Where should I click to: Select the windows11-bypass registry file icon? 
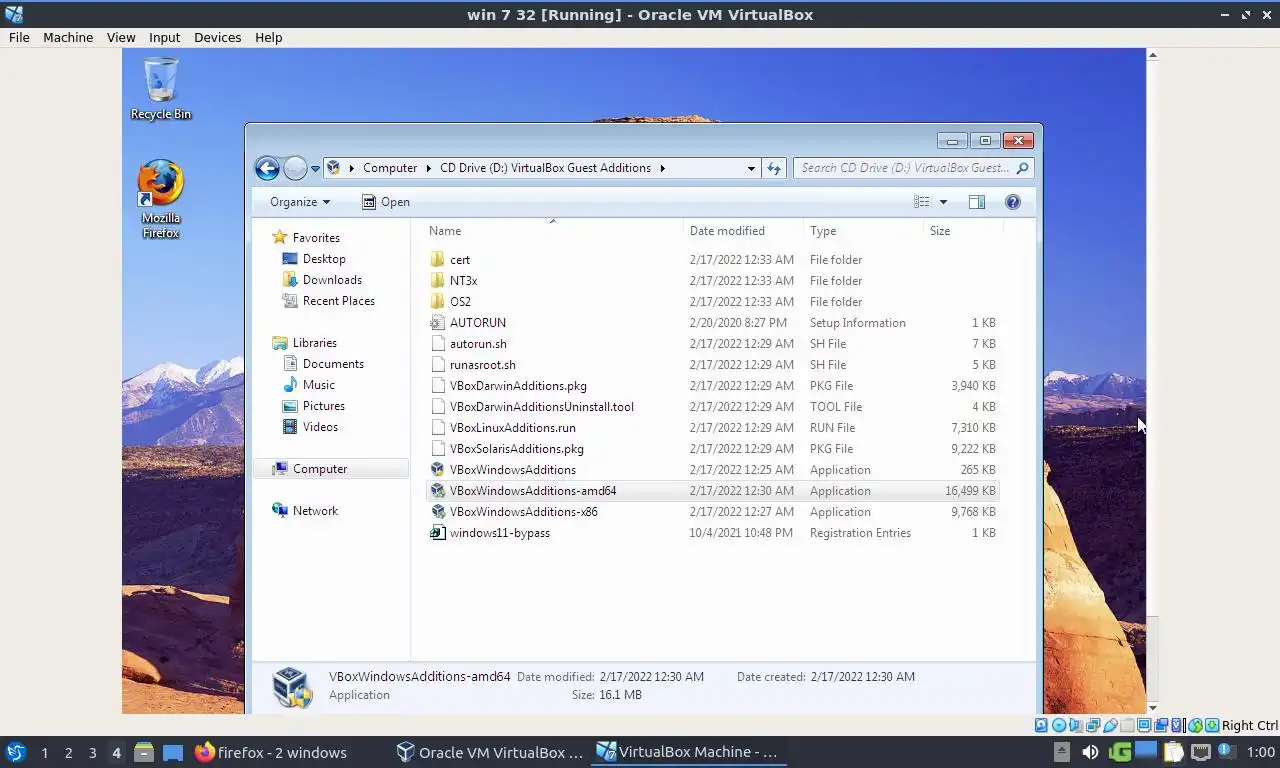[437, 533]
